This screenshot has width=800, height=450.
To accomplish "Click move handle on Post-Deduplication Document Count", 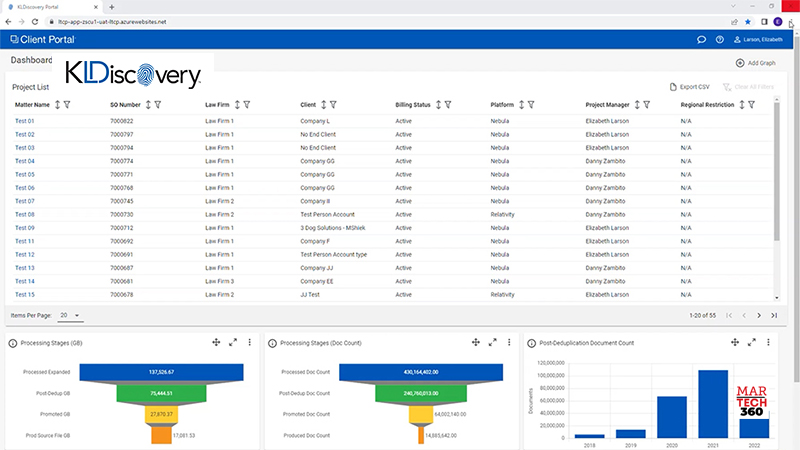I will (x=735, y=342).
